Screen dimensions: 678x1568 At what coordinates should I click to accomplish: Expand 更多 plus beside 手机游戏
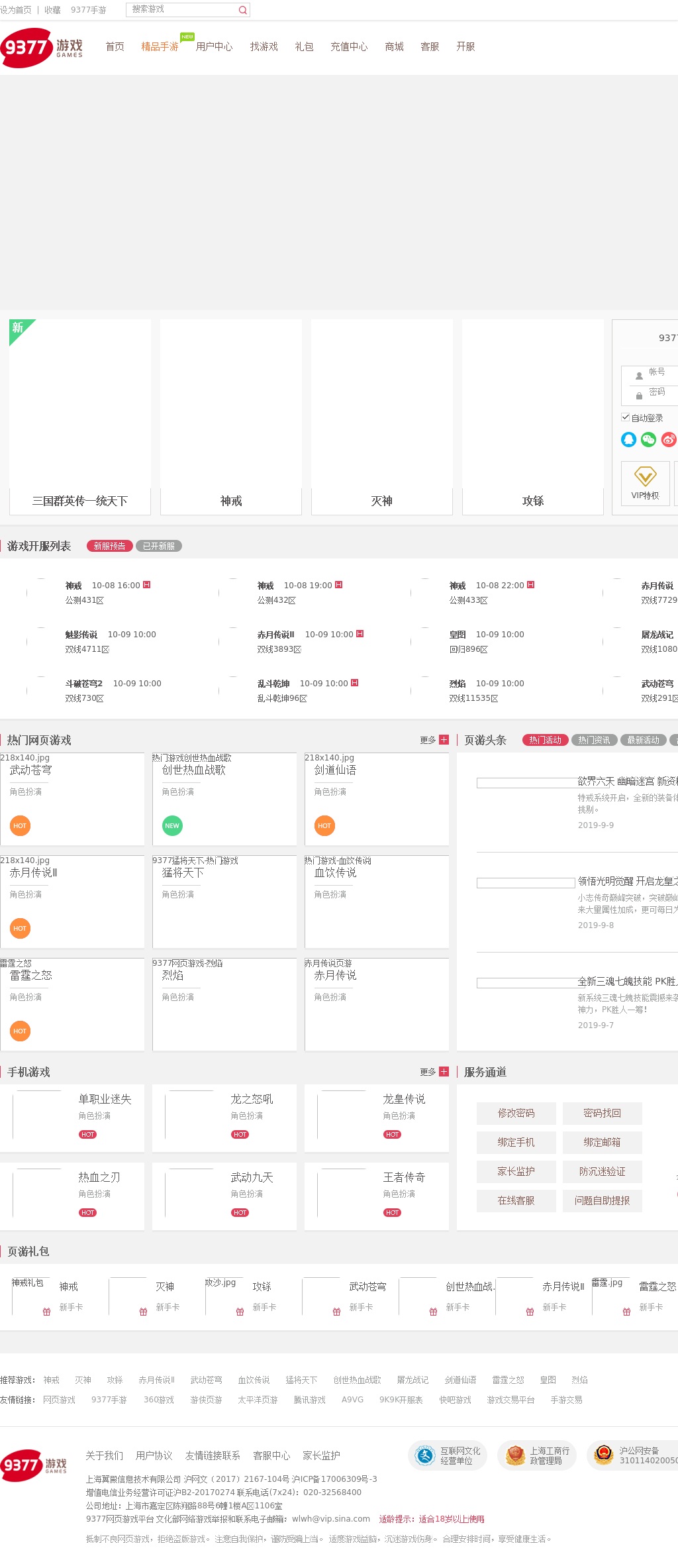[444, 1072]
